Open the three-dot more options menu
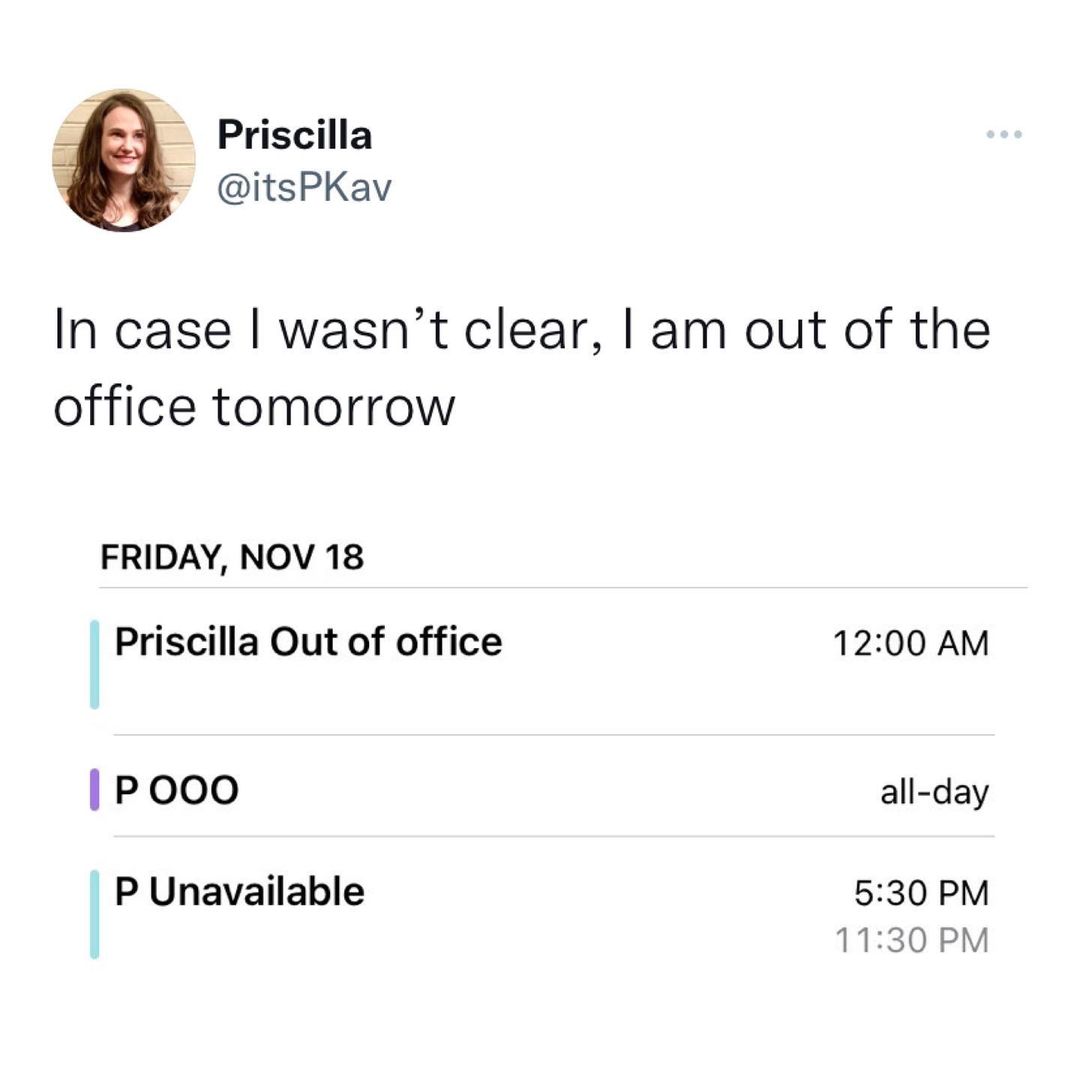 (x=1003, y=134)
